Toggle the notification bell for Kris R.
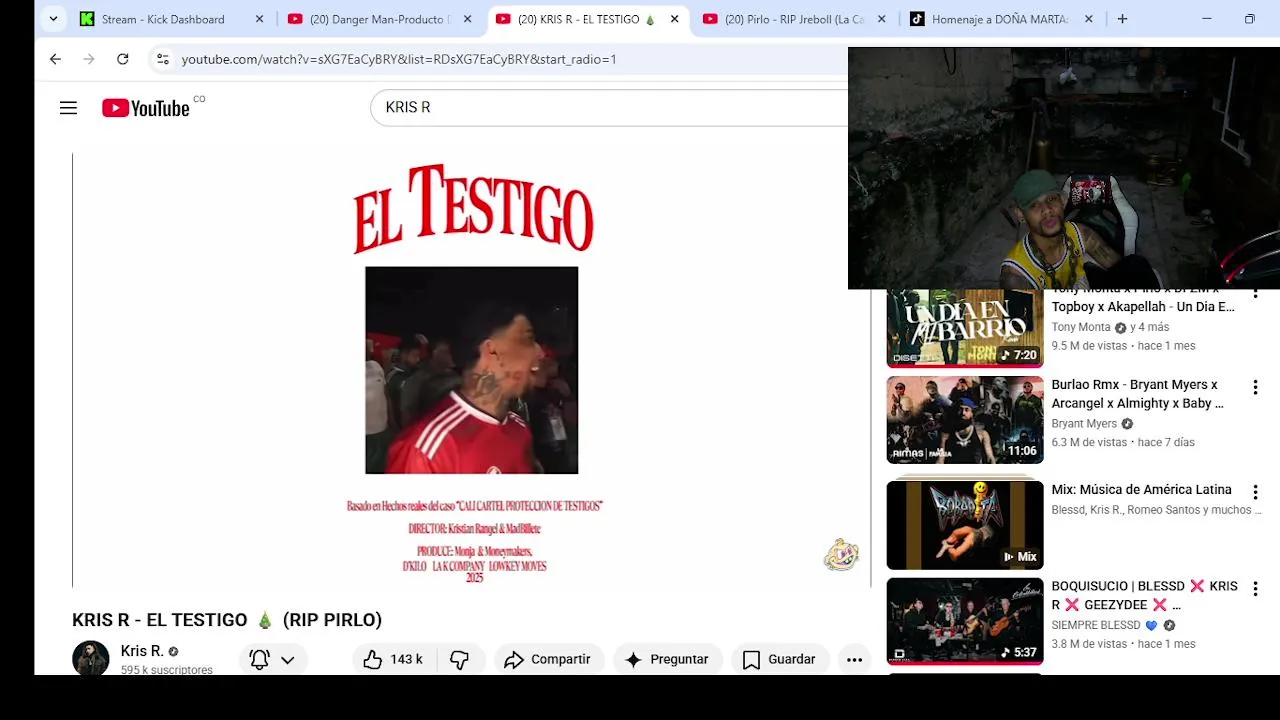Viewport: 1280px width, 720px height. pos(260,659)
